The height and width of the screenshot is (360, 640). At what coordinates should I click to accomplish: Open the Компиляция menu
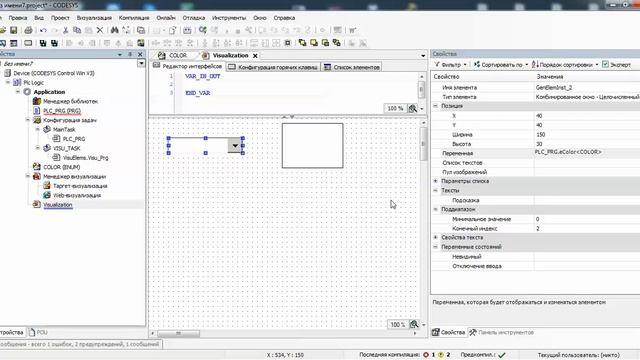(x=134, y=18)
